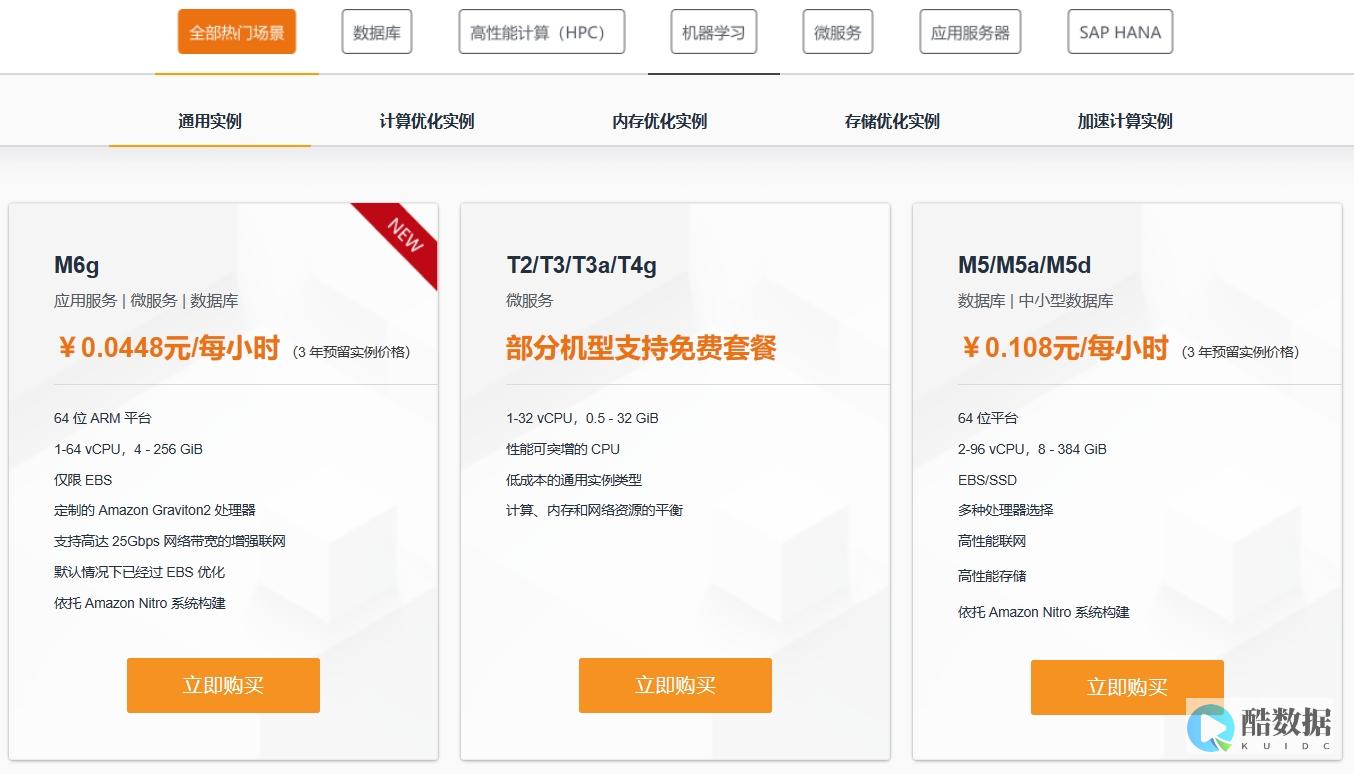Switch to the 通用实例 tab
Viewport: 1354px width, 774px height.
[x=210, y=121]
